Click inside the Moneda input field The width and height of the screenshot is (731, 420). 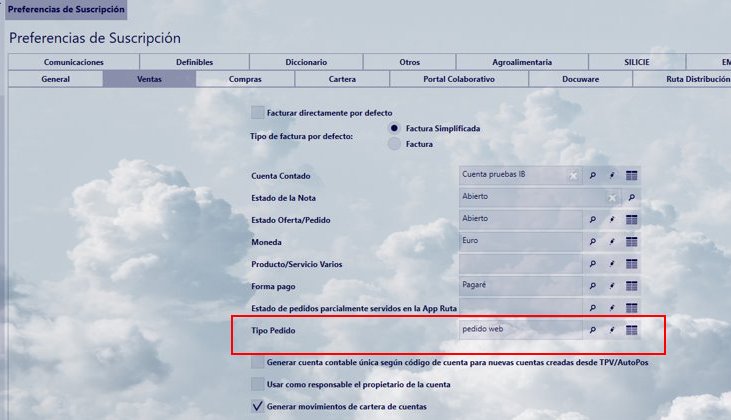click(x=518, y=242)
